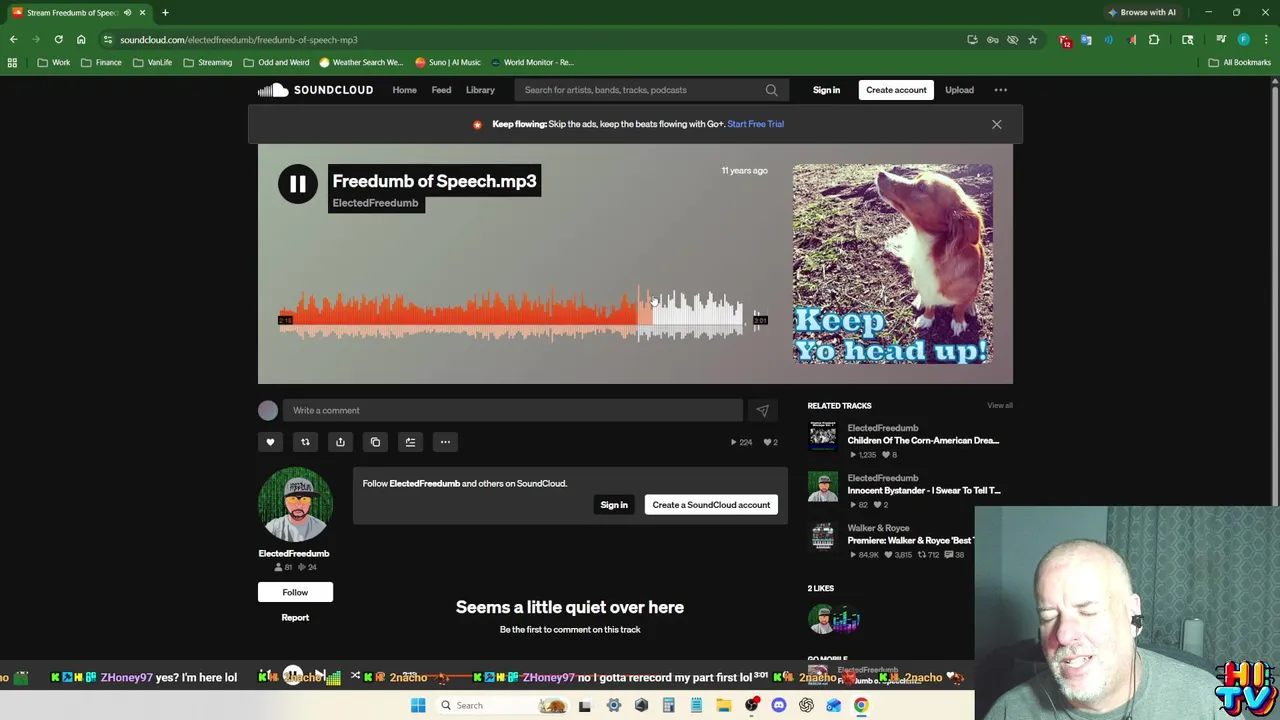Image resolution: width=1280 pixels, height=720 pixels.
Task: Open the Work bookmarks folder
Action: [x=54, y=62]
